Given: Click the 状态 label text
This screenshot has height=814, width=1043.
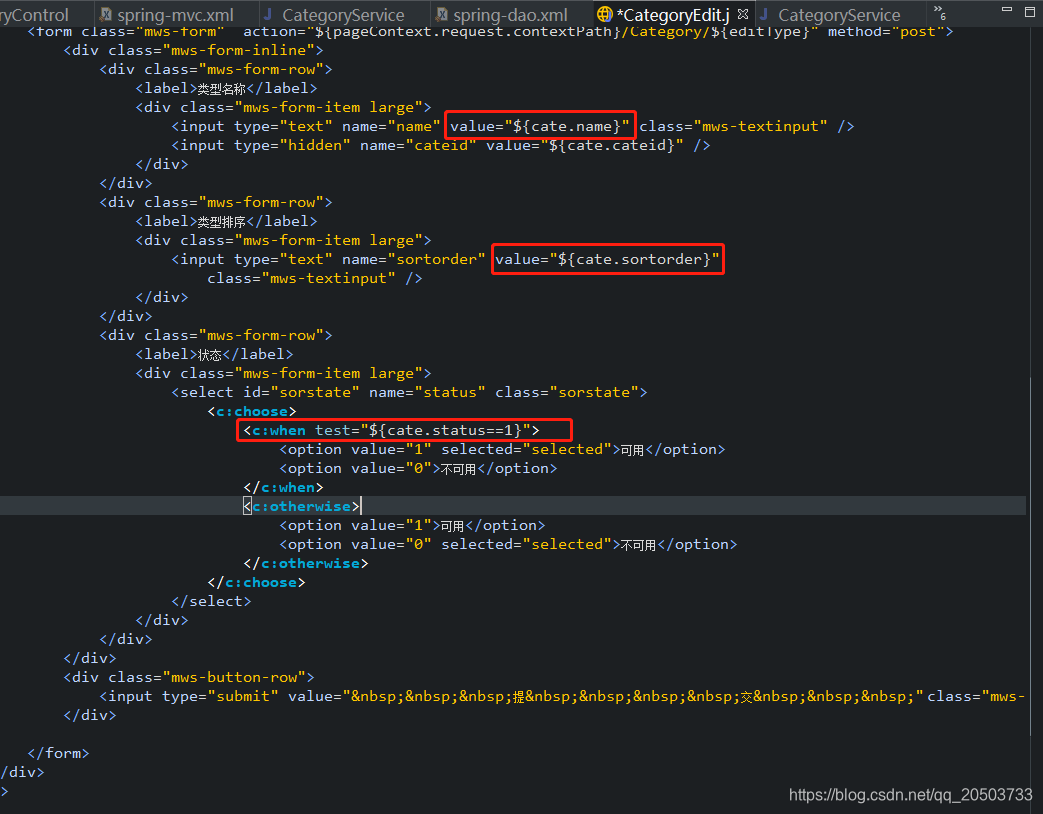Looking at the screenshot, I should 210,354.
